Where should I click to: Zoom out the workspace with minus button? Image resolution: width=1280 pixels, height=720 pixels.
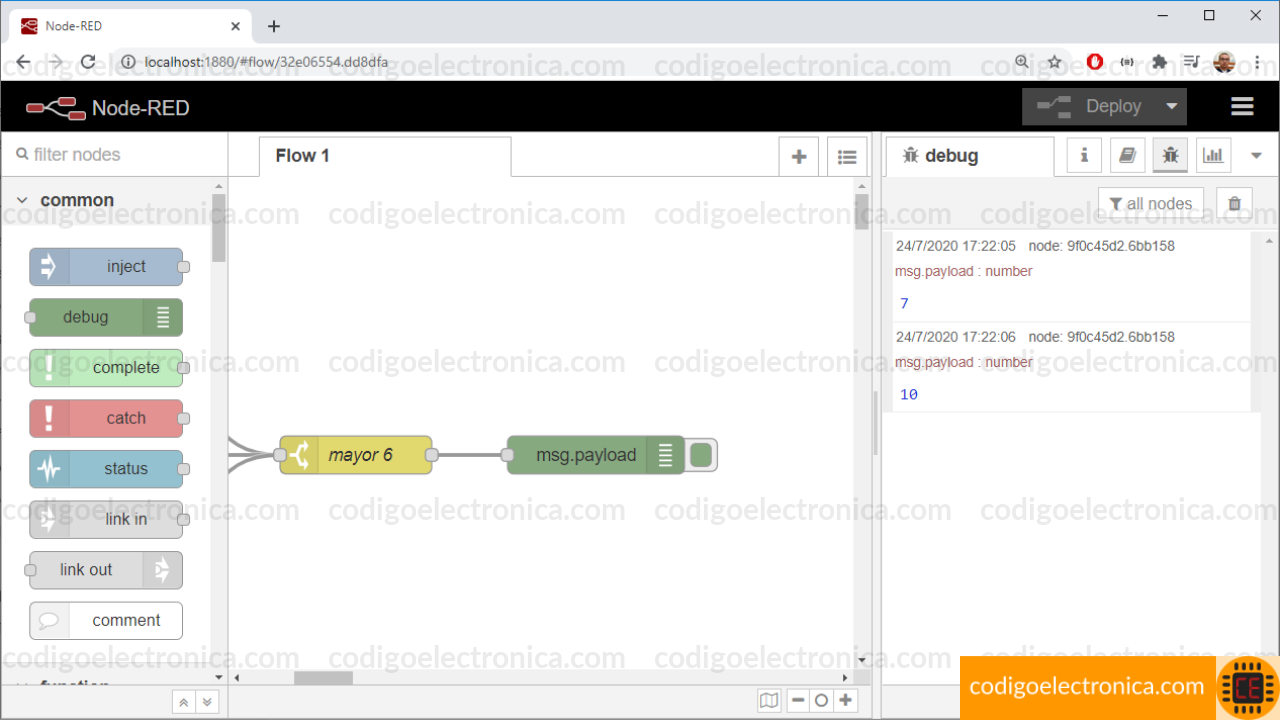[798, 701]
